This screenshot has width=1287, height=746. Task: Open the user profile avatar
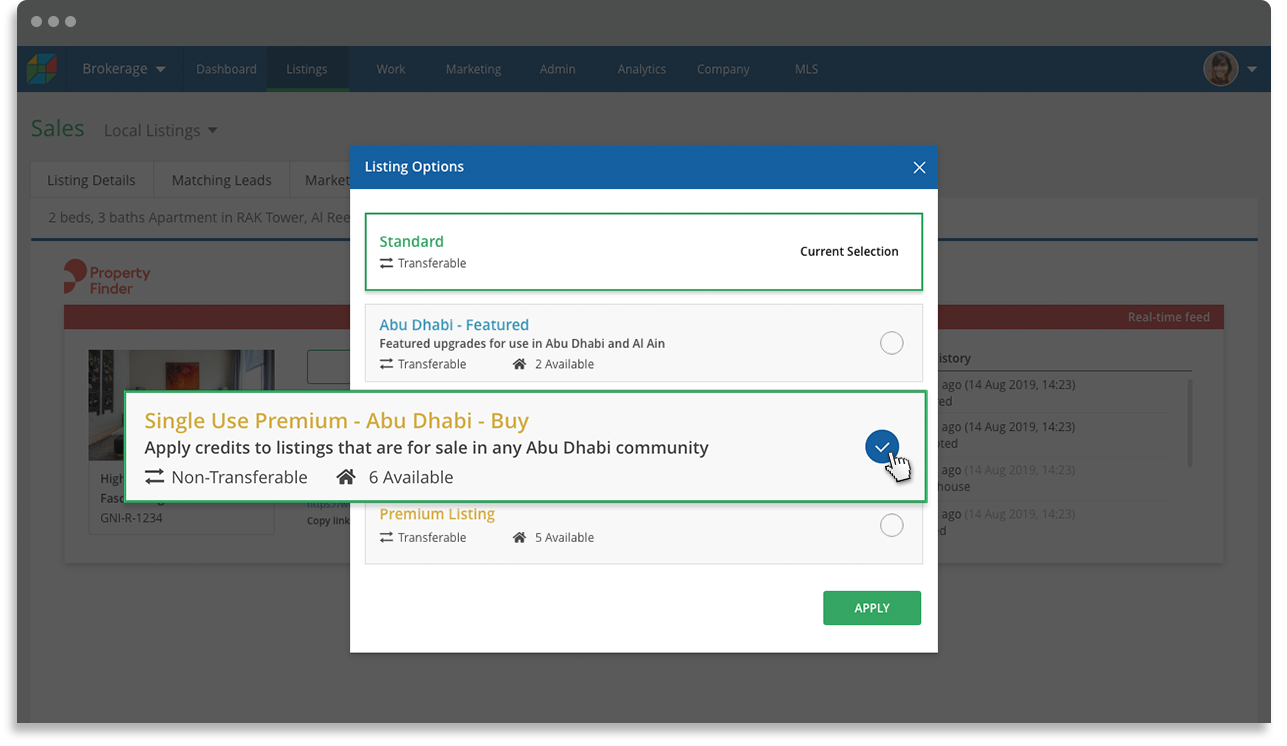click(1222, 68)
